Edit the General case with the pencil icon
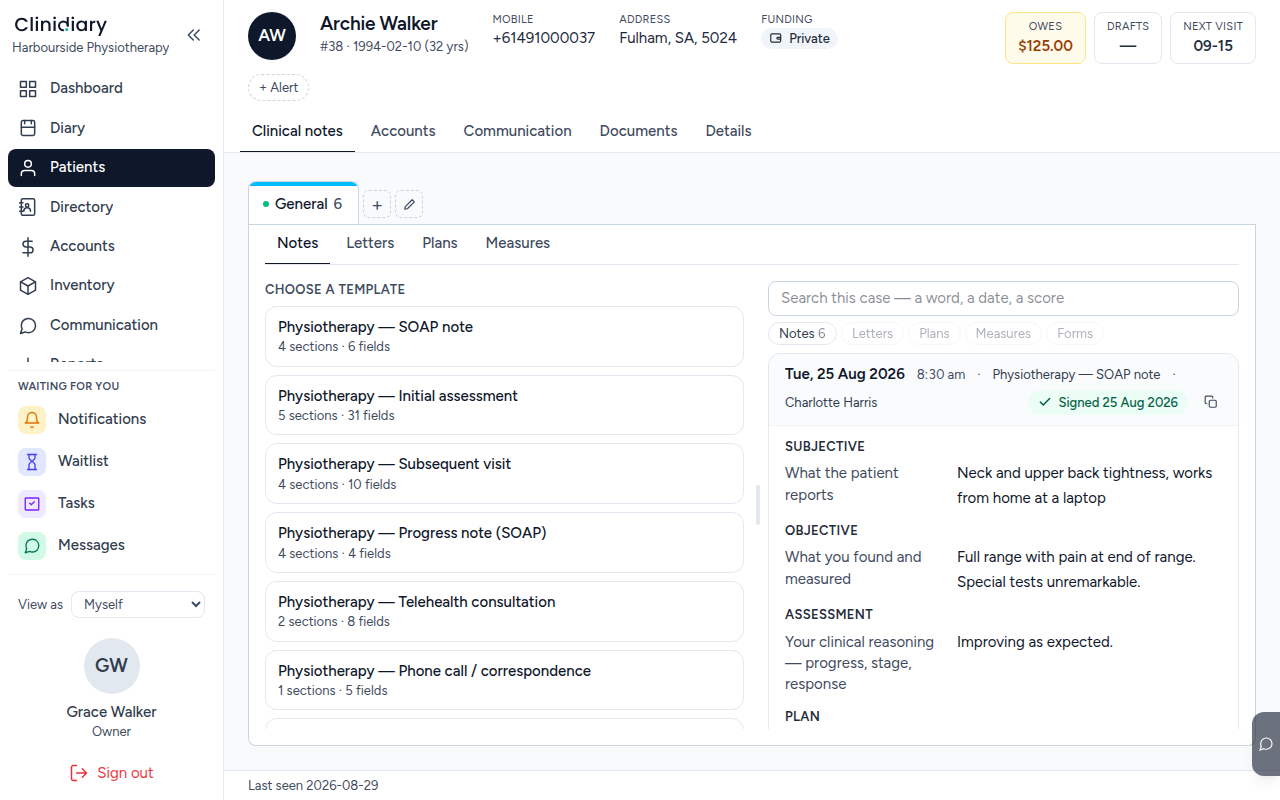Viewport: 1280px width, 800px height. click(409, 204)
